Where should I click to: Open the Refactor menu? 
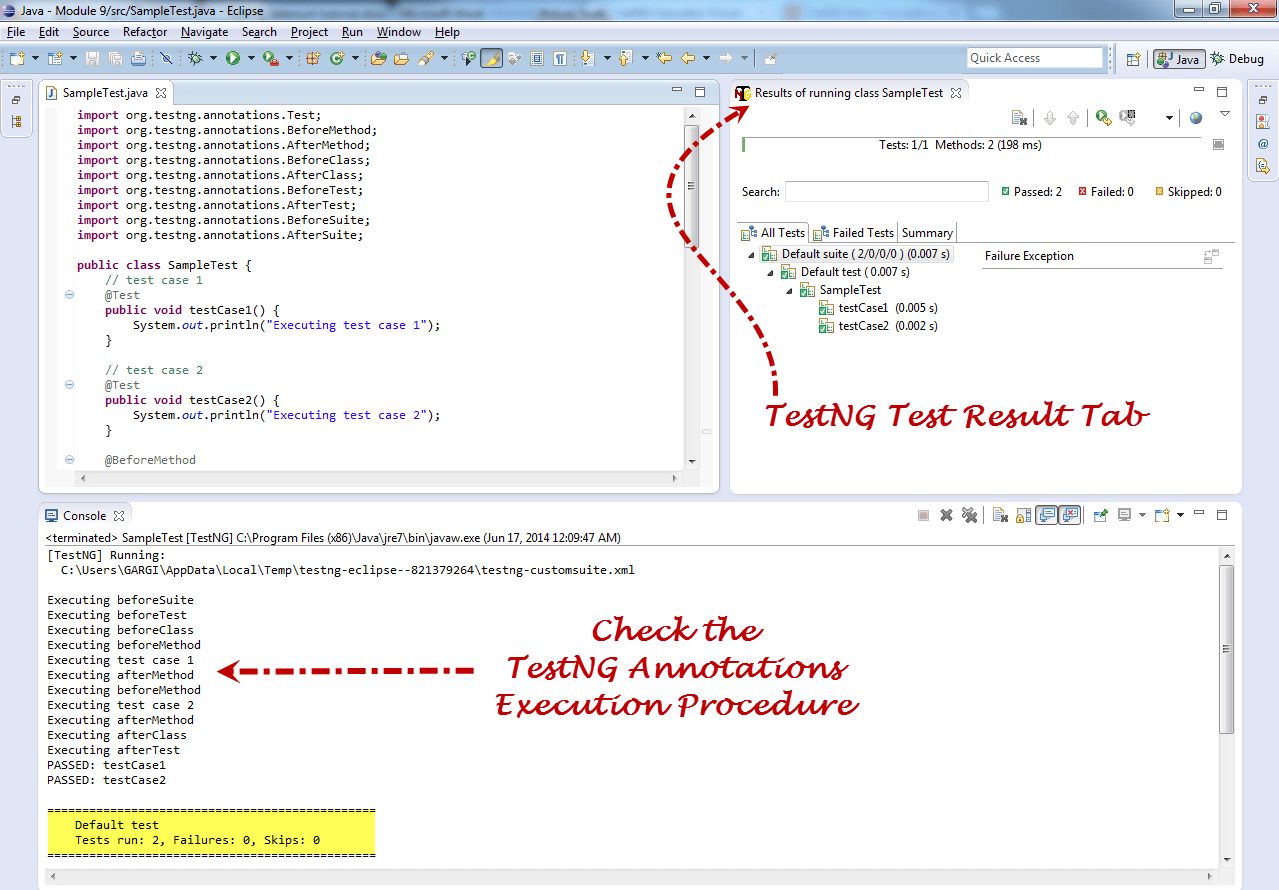pos(145,32)
